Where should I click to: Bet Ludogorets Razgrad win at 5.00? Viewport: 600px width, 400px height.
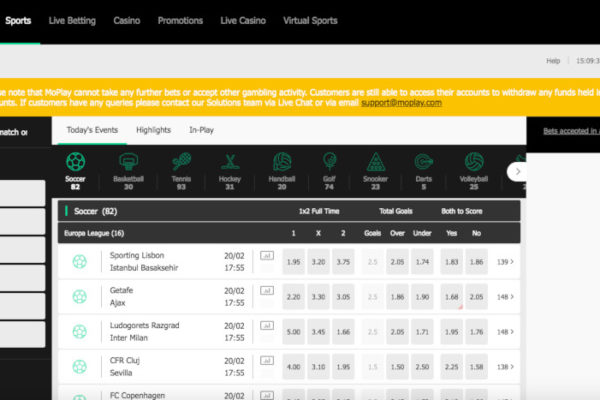[293, 332]
